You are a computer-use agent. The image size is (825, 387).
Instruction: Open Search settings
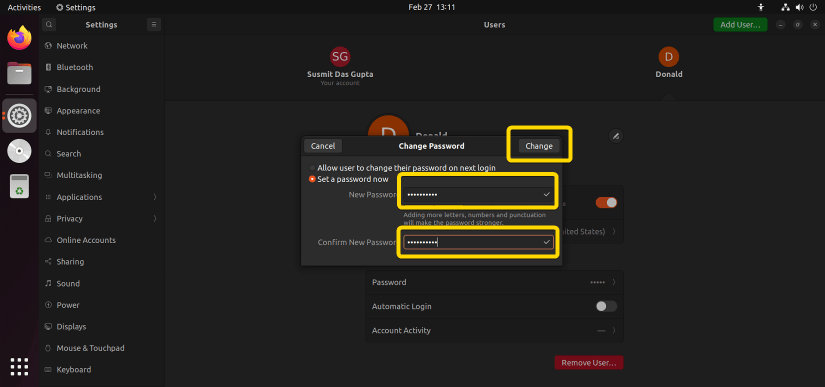coord(102,154)
